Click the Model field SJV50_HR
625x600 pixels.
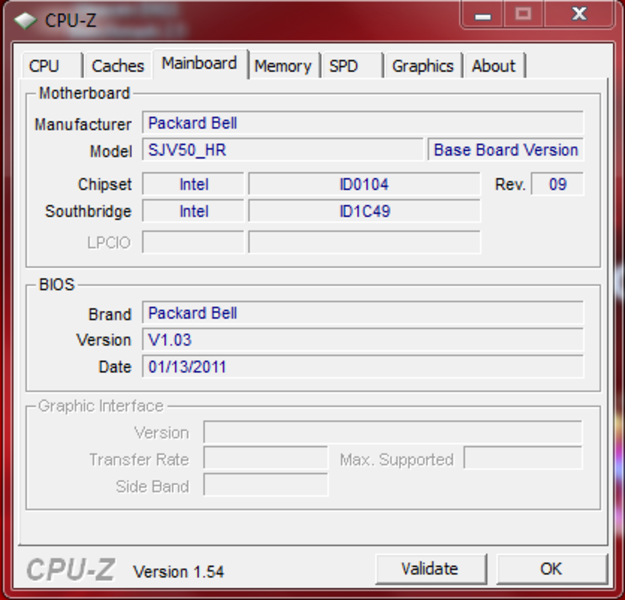pos(282,150)
